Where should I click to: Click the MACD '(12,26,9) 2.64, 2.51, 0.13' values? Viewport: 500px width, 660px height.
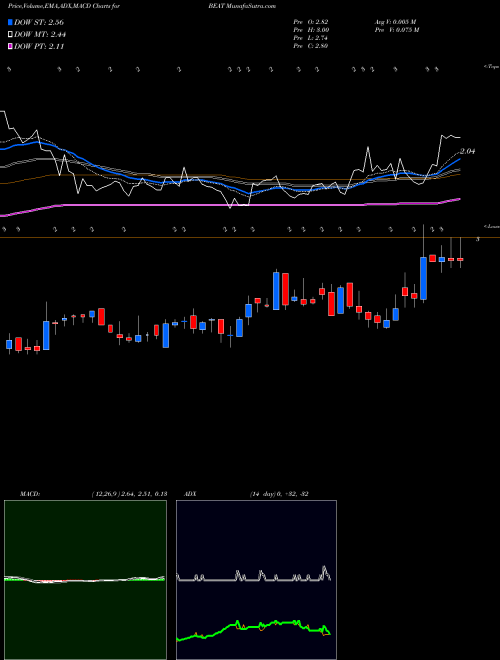129,494
